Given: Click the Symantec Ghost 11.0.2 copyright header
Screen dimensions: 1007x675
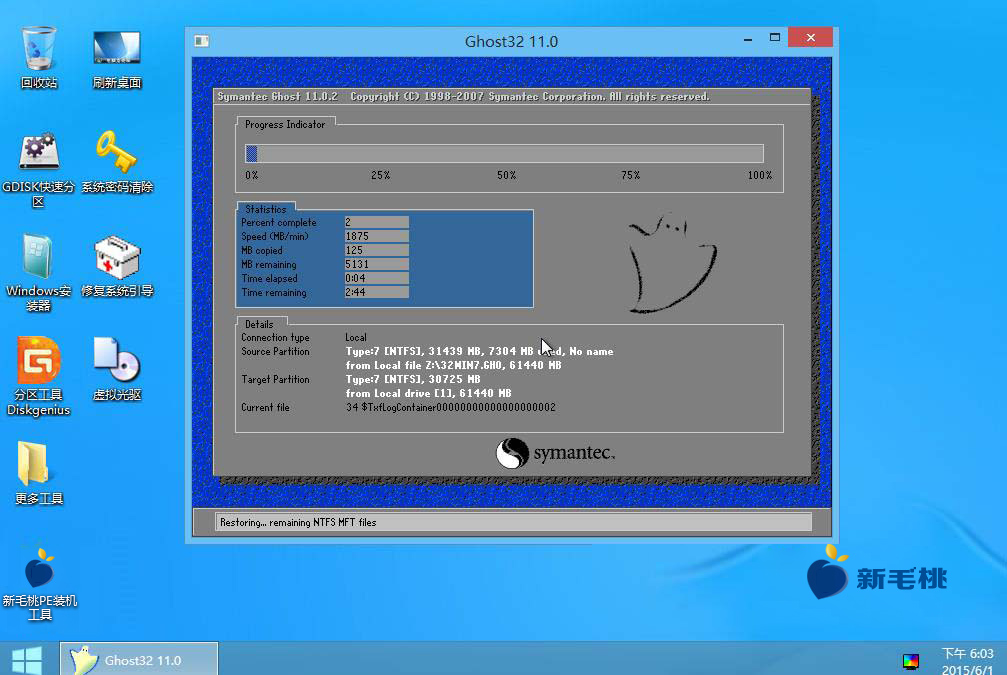Looking at the screenshot, I should coord(463,96).
